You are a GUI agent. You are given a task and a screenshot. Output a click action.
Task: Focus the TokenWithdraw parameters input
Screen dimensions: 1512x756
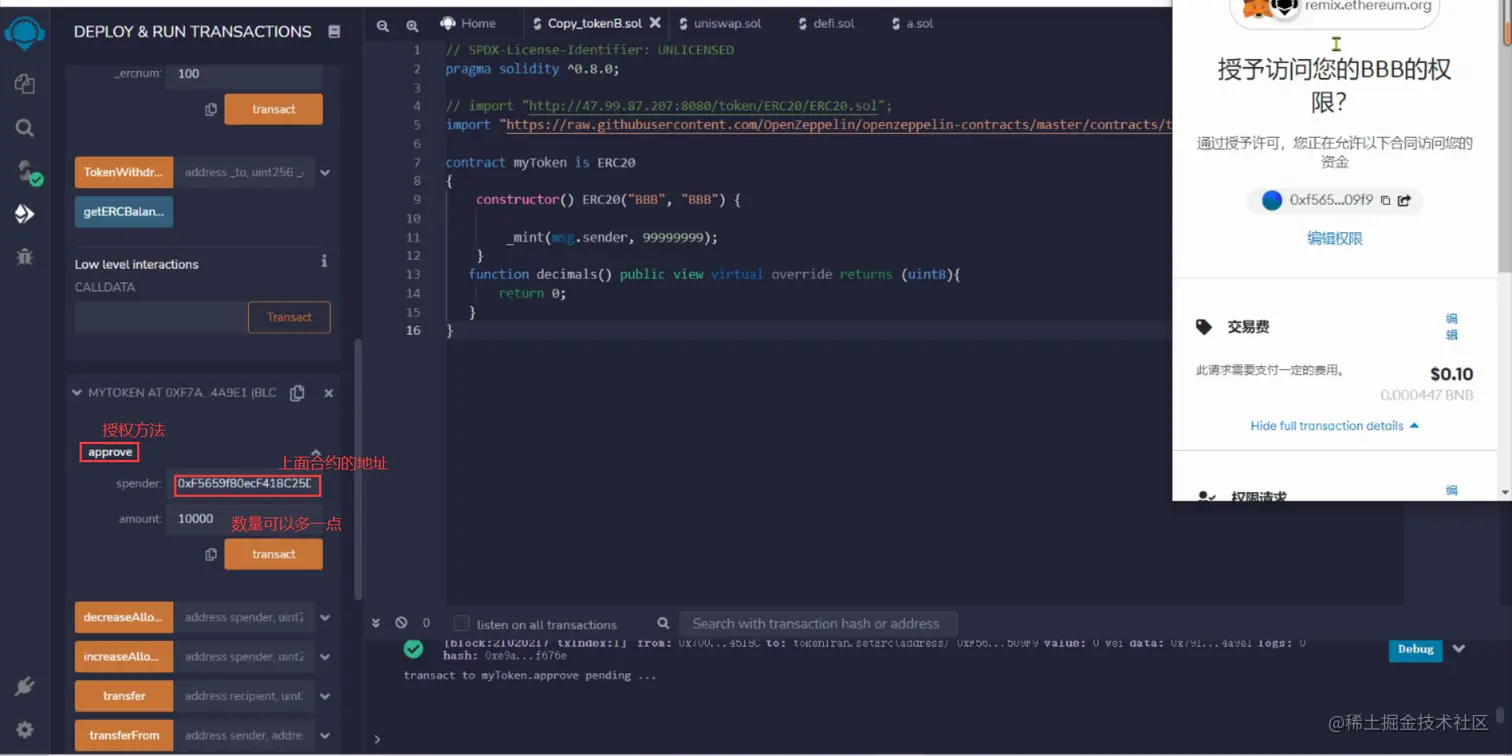(x=244, y=172)
